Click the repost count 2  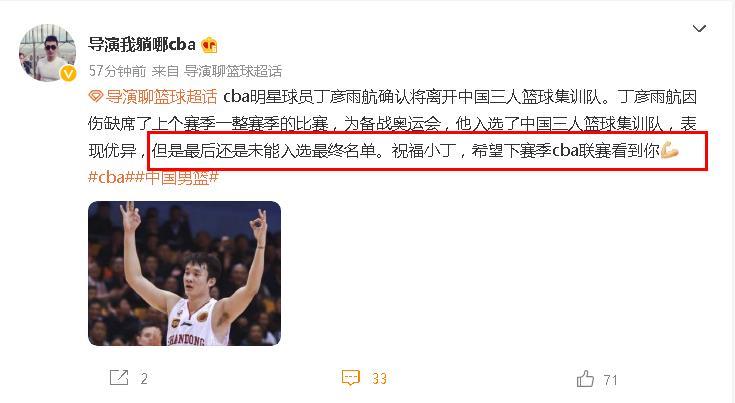(144, 379)
